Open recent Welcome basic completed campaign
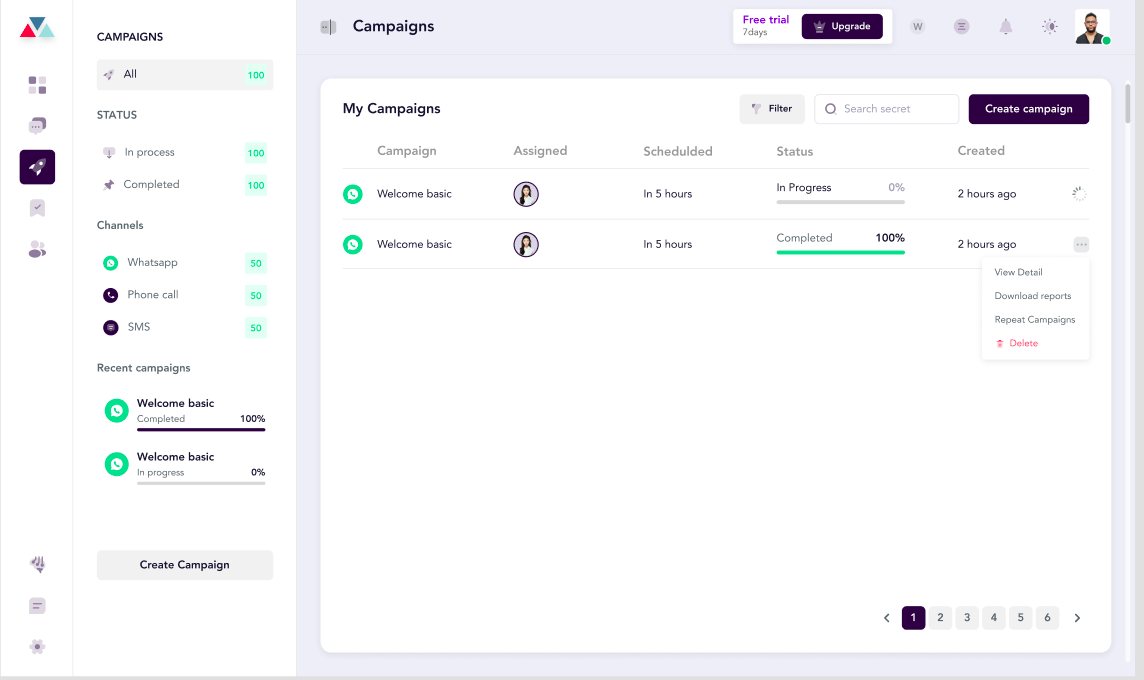The height and width of the screenshot is (680, 1144). pyautogui.click(x=185, y=413)
